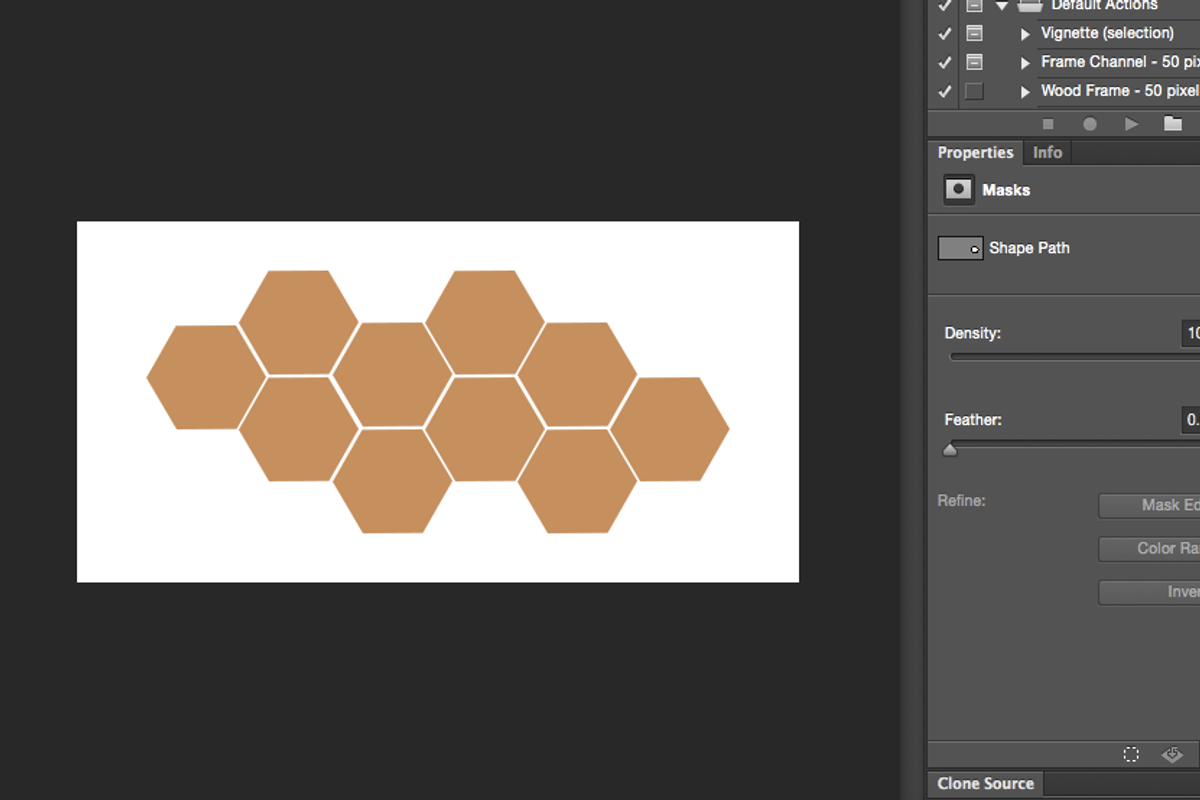
Task: Collapse the Default Actions set
Action: tap(1001, 5)
